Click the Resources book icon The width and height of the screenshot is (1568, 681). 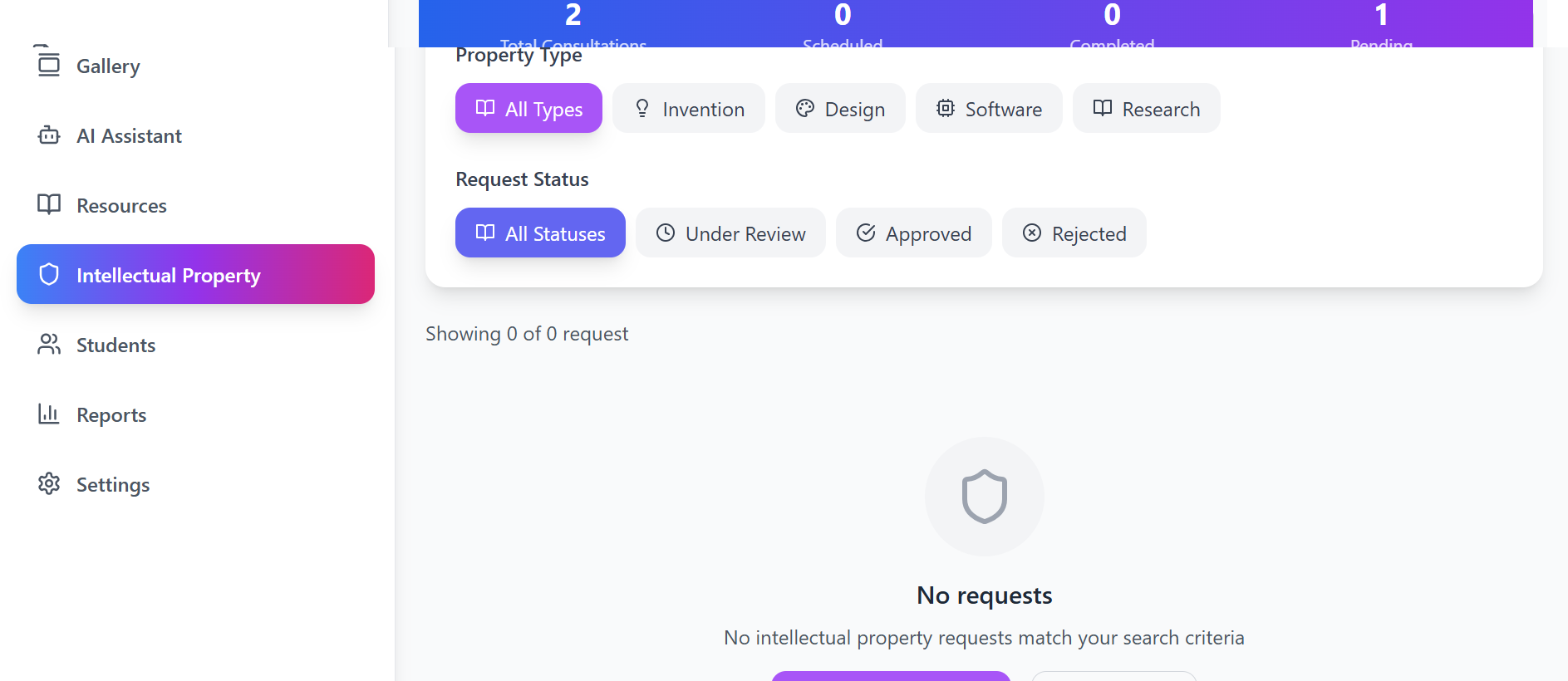coord(49,204)
